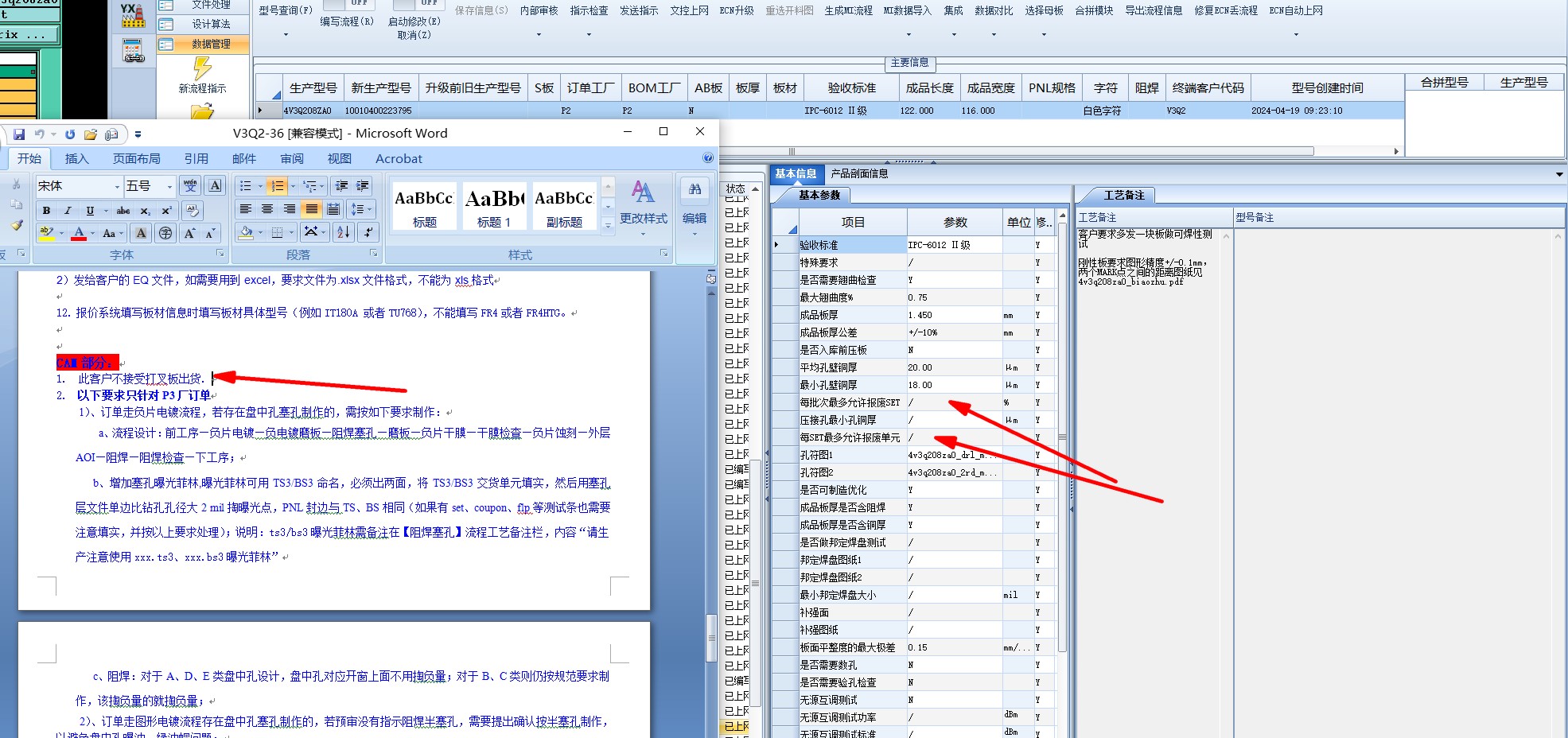The width and height of the screenshot is (1568, 738).
Task: Click the 文控上网 button
Action: 689,11
